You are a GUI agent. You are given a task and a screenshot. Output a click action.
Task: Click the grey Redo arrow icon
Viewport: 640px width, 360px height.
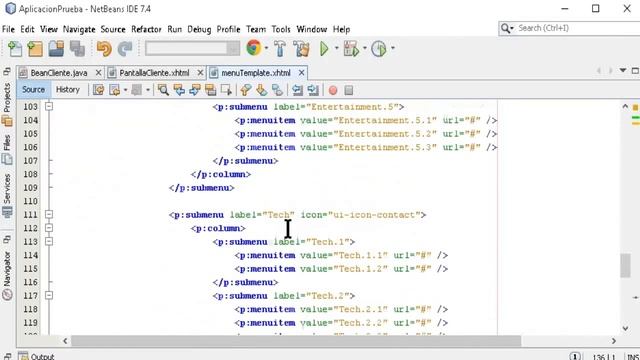tap(125, 49)
